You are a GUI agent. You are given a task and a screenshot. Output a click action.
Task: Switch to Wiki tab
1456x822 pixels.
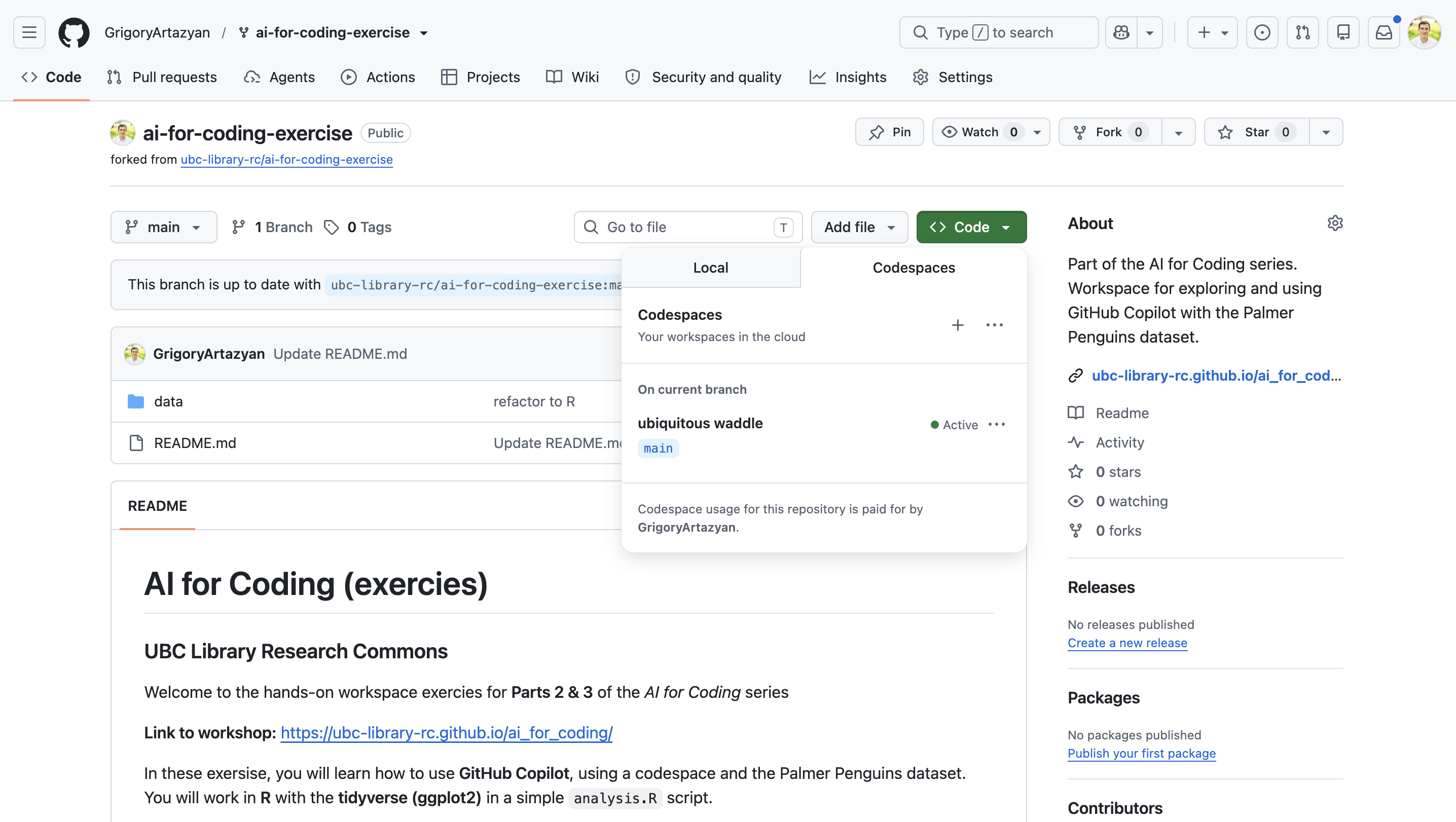click(572, 77)
